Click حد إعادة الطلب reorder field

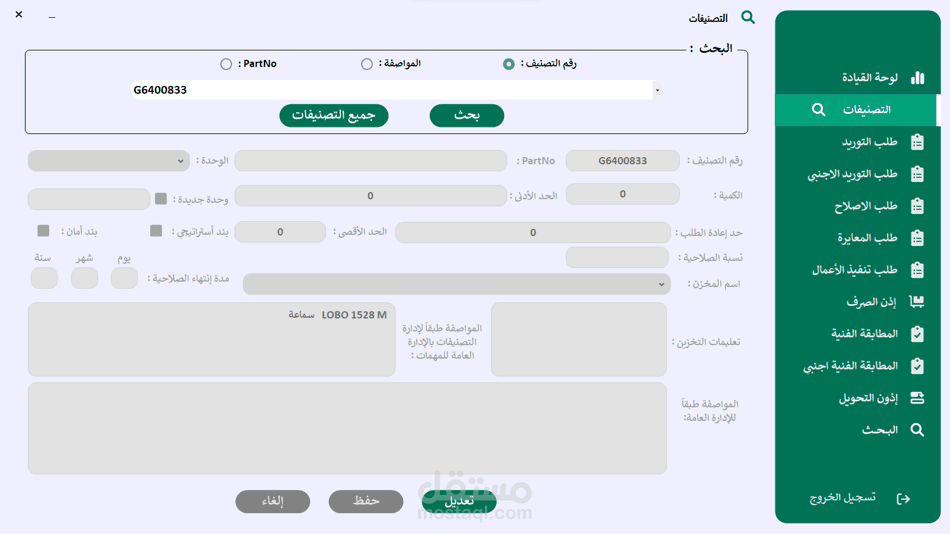click(533, 232)
